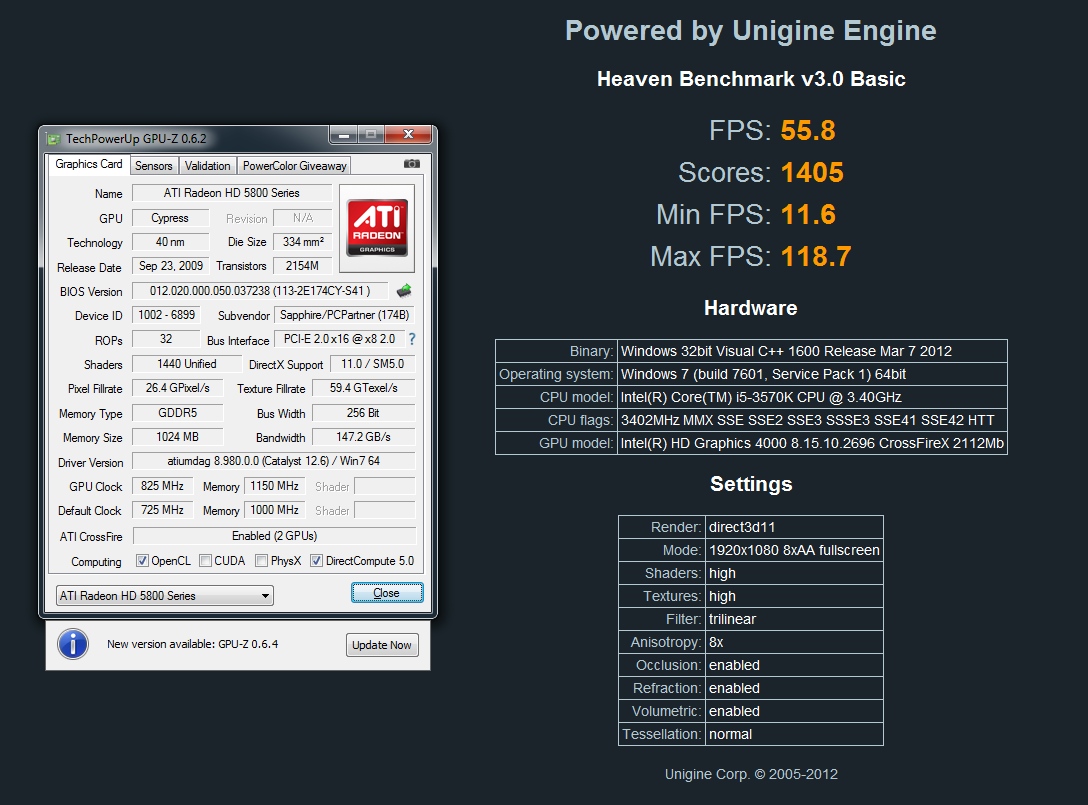Close the GPU-Z window with the red X

(x=408, y=135)
